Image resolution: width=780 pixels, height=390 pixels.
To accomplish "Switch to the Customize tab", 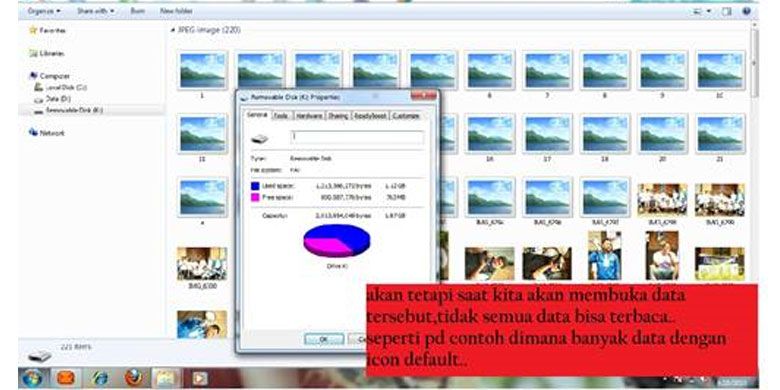I will tap(405, 115).
